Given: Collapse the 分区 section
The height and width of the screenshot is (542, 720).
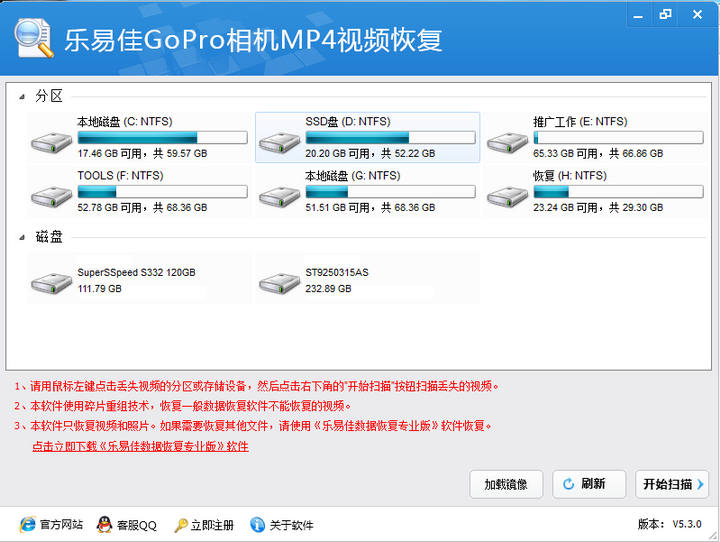Looking at the screenshot, I should coord(22,97).
